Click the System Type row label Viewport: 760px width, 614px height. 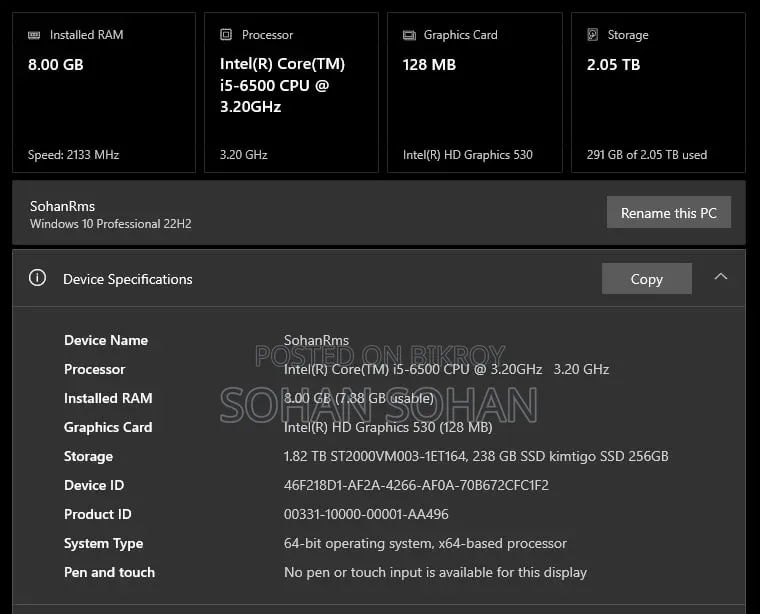(104, 544)
